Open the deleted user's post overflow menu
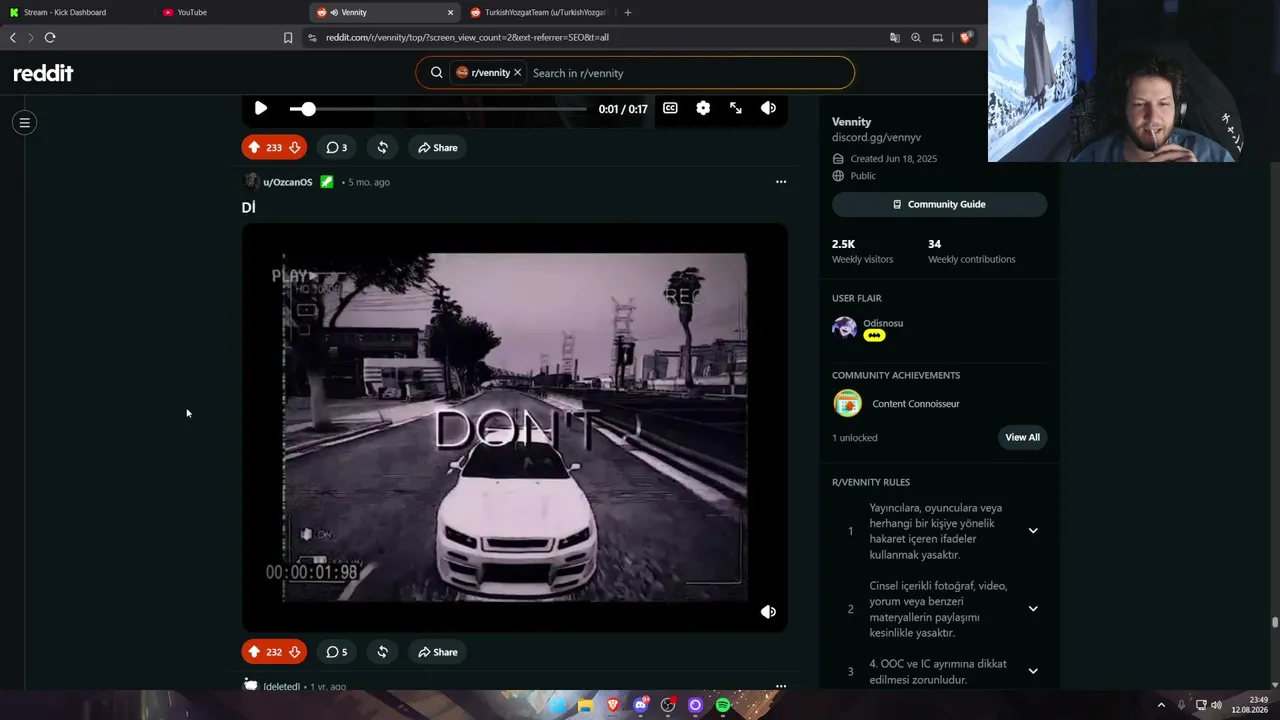Screen dimensions: 1280x720 (x=781, y=686)
